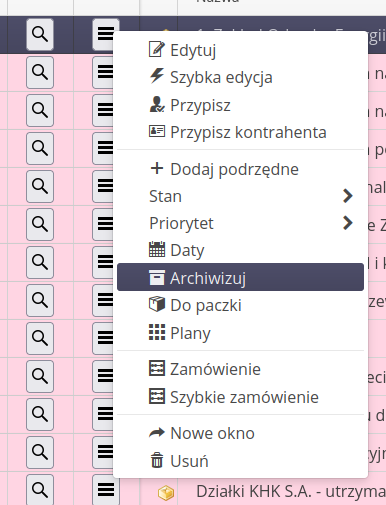Viewport: 386px width, 505px height.
Task: Click the plus icon for Dodaj podrzędne
Action: click(x=157, y=168)
